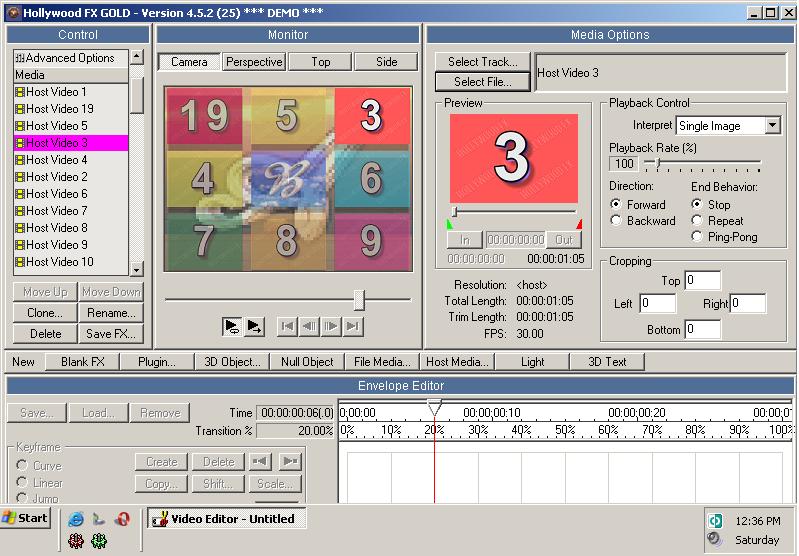Screen dimensions: 799x556
Task: Click the Playback Rate slider handle
Action: pyautogui.click(x=658, y=163)
